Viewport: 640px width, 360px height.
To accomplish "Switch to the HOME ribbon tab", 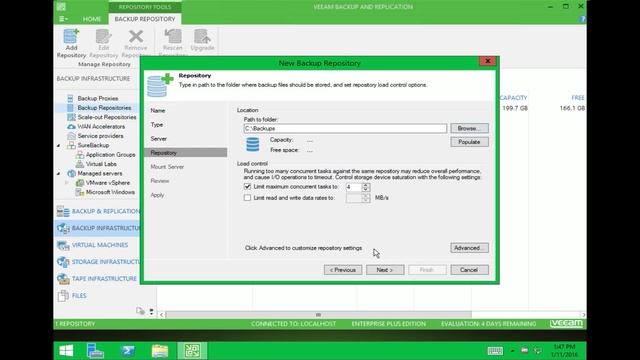I will (x=92, y=19).
